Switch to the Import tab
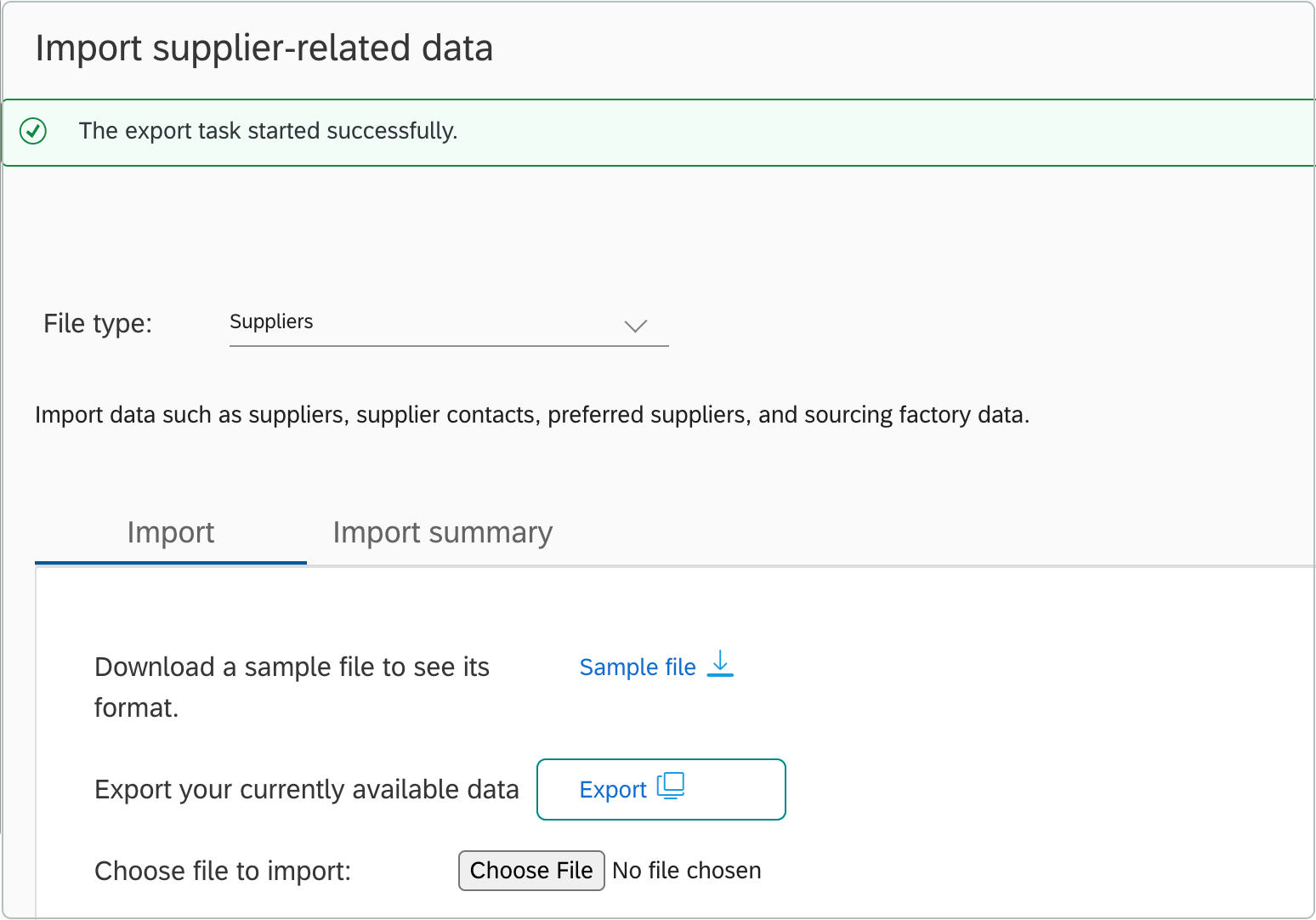Screen dimensions: 1316x920 pos(171,533)
